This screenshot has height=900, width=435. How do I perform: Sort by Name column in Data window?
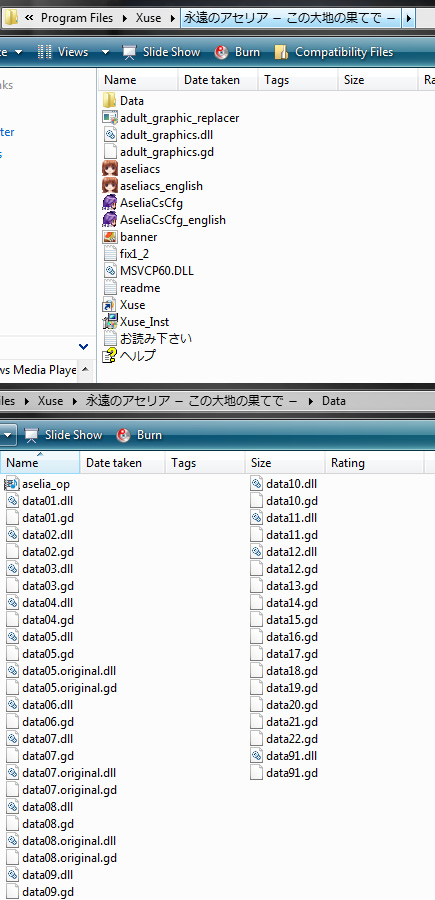click(40, 463)
